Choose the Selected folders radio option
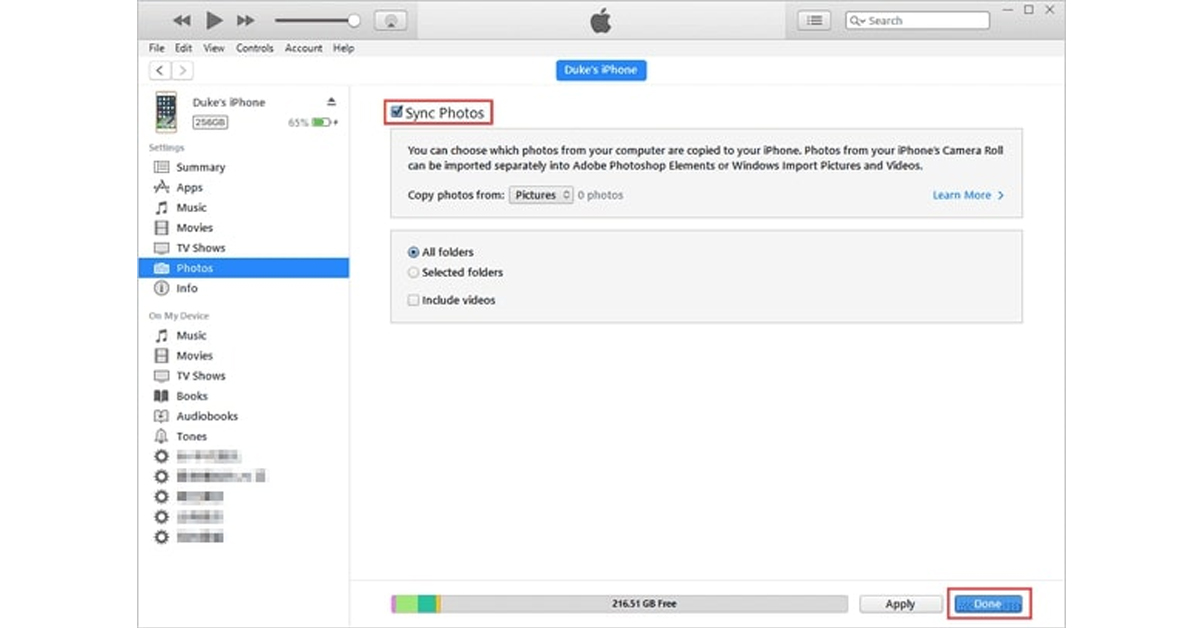1200x628 pixels. [x=414, y=272]
